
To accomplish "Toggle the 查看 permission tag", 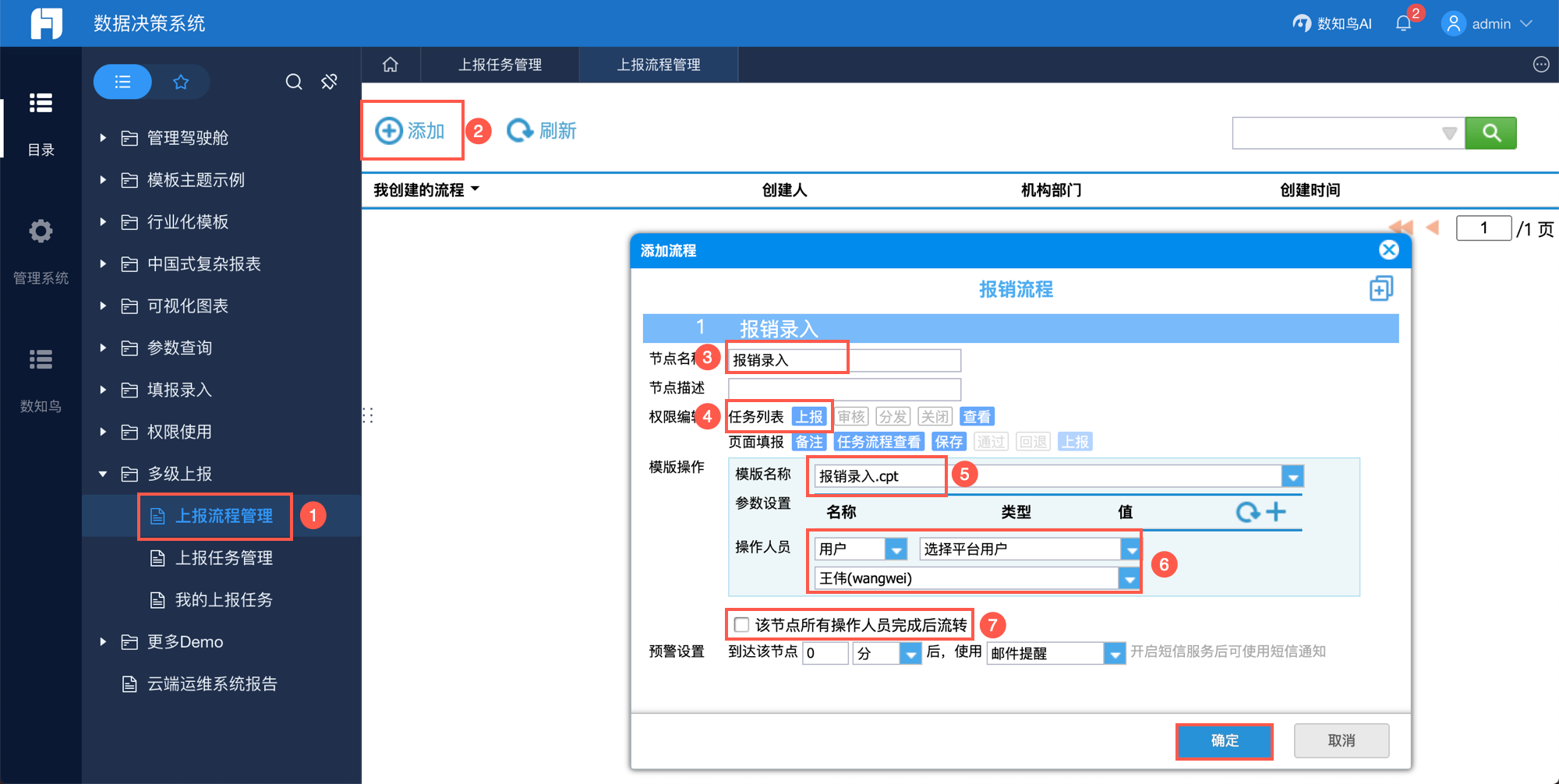I will pos(977,417).
